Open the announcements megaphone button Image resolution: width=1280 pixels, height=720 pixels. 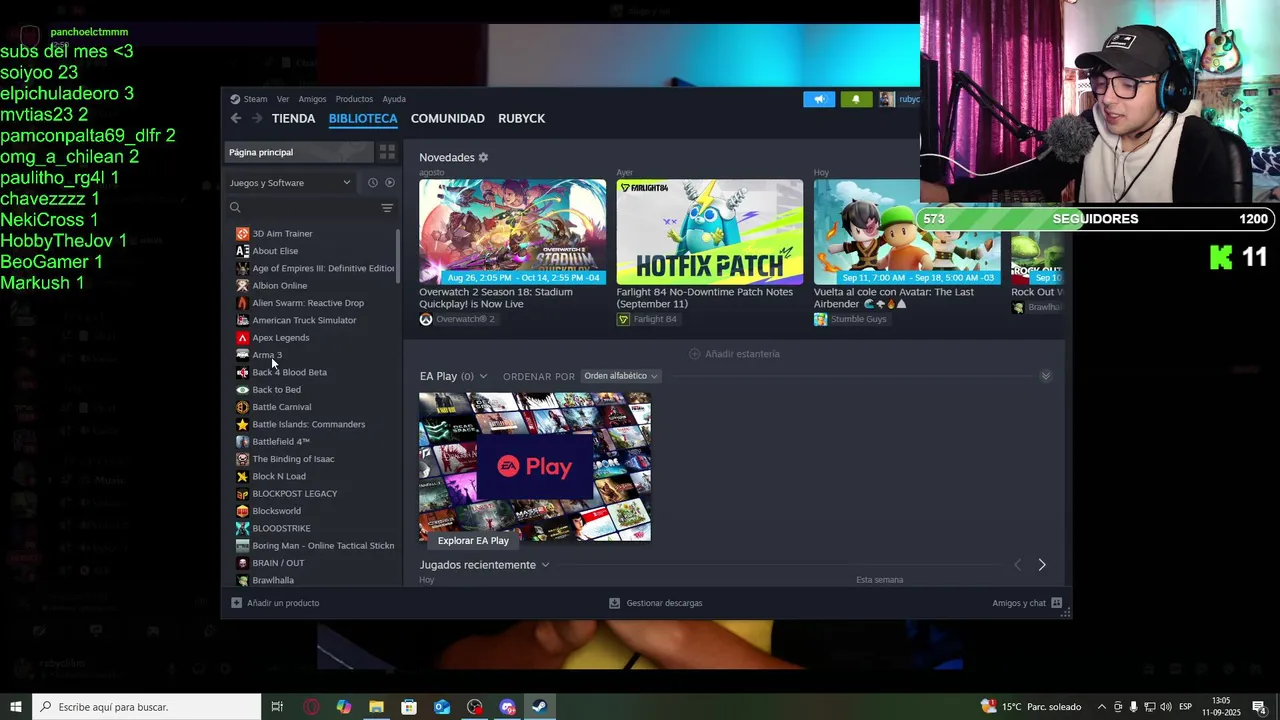(819, 99)
